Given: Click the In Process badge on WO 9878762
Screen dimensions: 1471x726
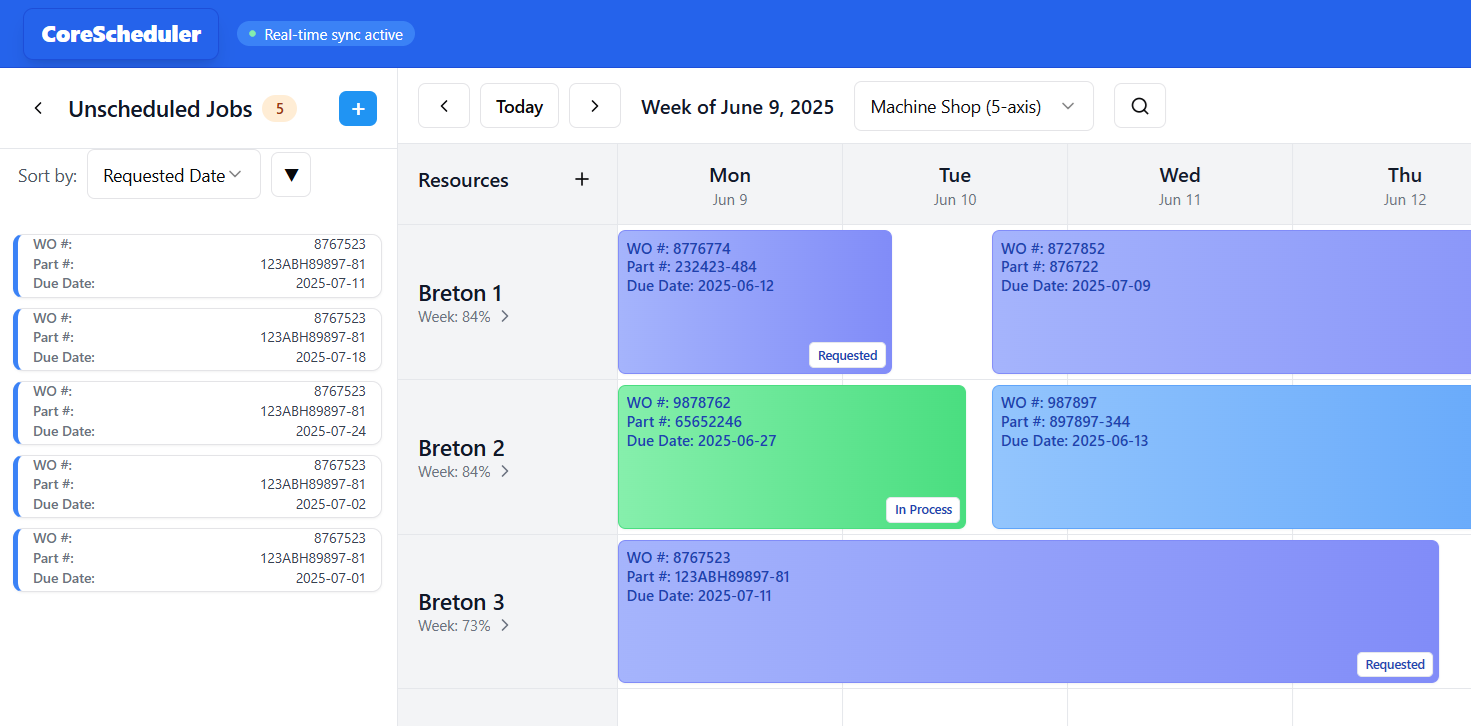Looking at the screenshot, I should pos(922,509).
